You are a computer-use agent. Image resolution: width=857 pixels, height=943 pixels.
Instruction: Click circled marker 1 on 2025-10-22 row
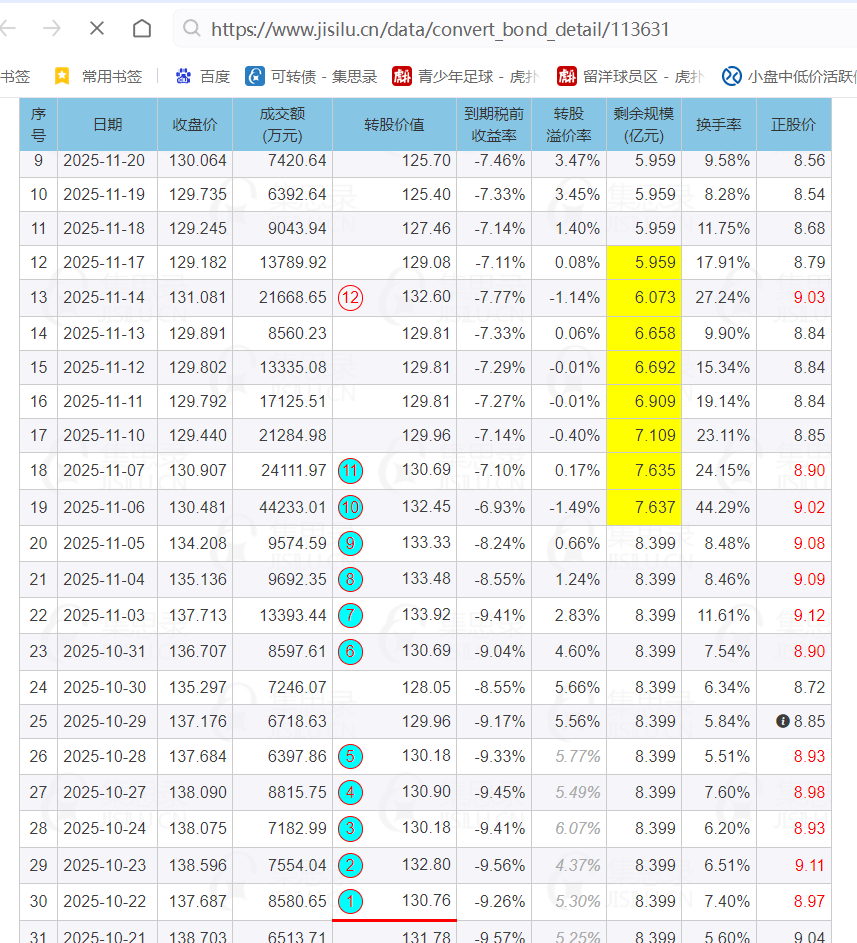350,901
